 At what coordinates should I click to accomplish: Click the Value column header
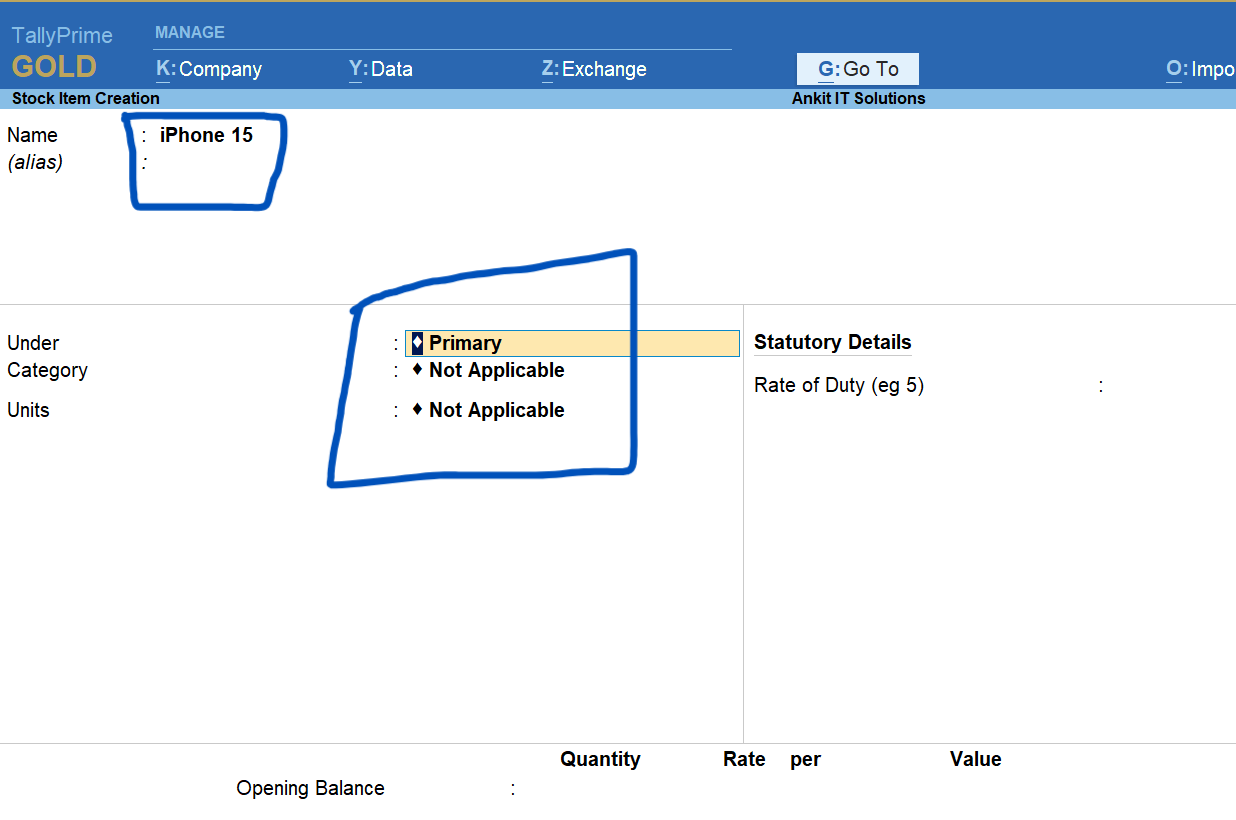pyautogui.click(x=976, y=759)
